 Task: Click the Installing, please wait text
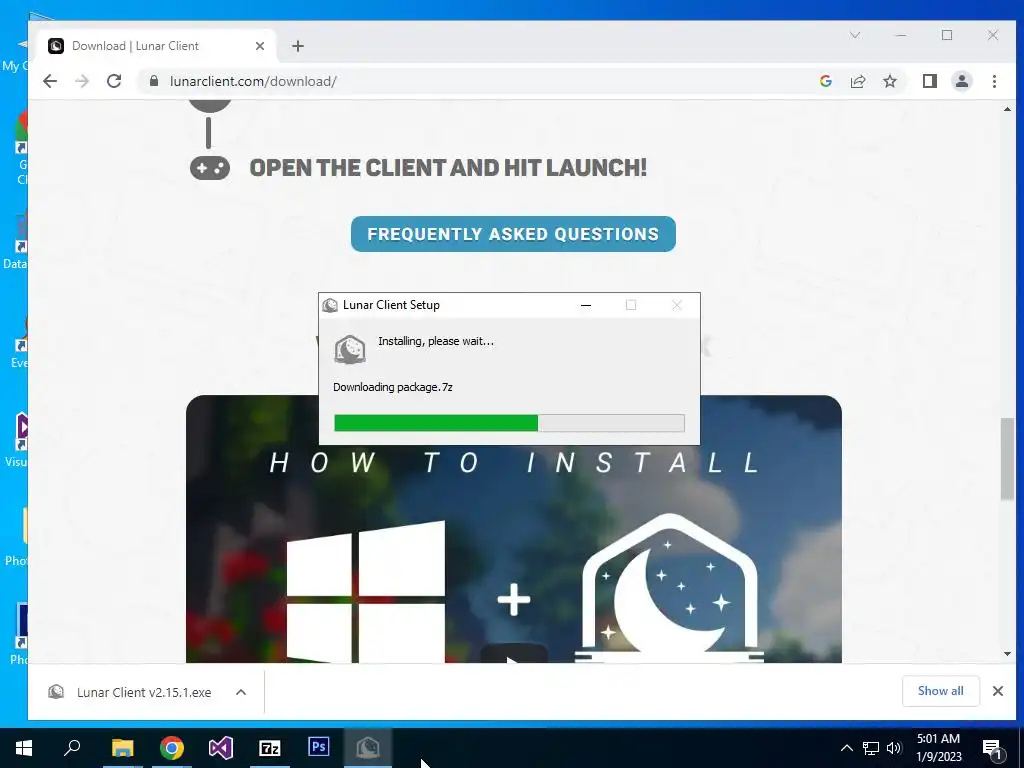point(436,341)
